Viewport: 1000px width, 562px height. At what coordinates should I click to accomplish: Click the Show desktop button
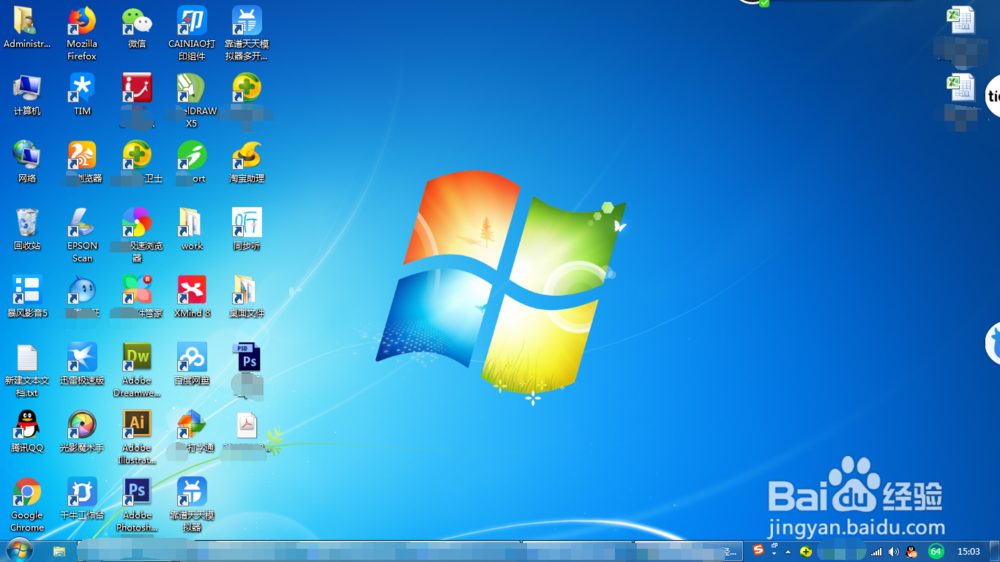coord(995,551)
